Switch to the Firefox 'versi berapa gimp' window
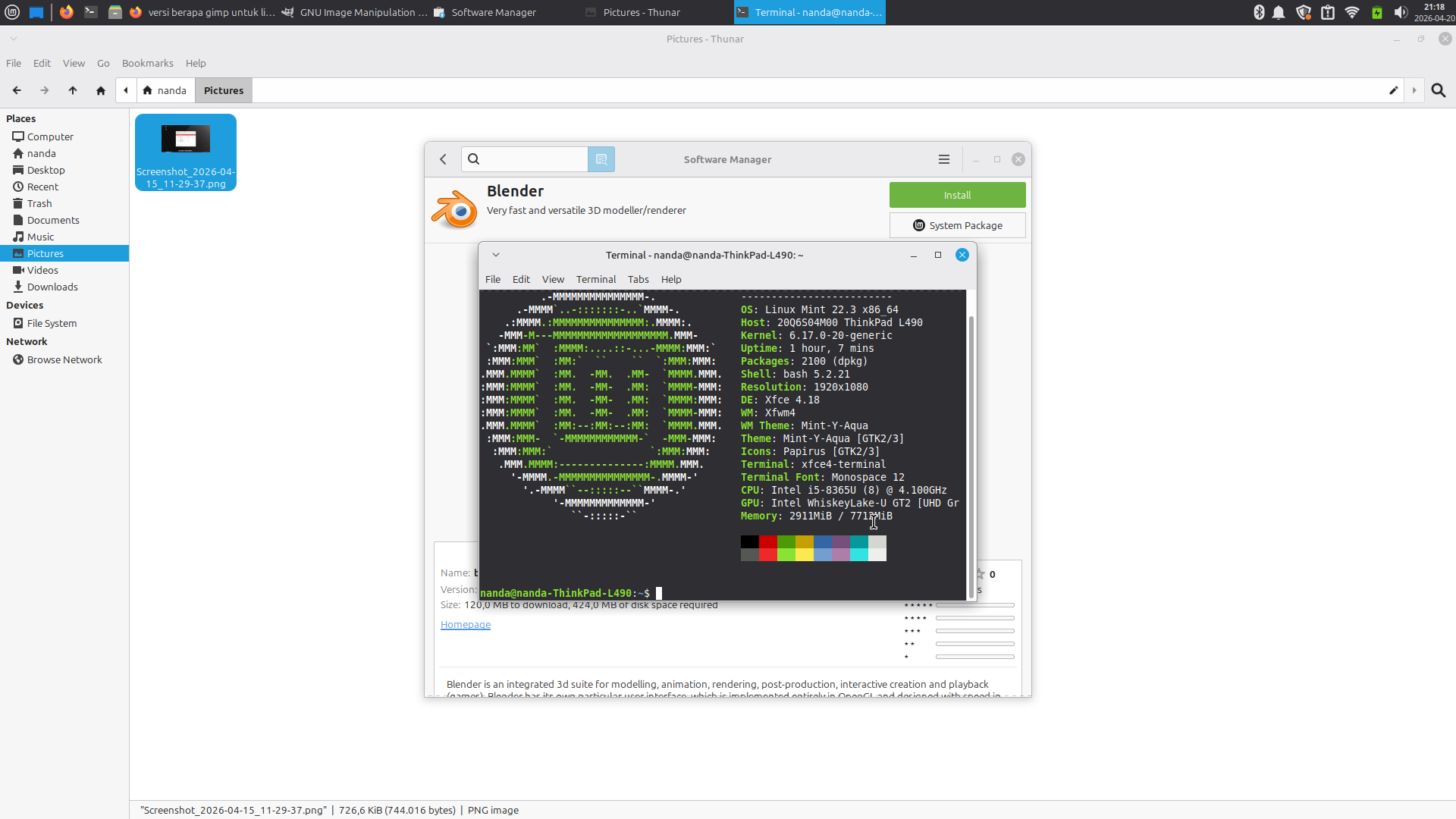The width and height of the screenshot is (1456, 819). coord(202,12)
